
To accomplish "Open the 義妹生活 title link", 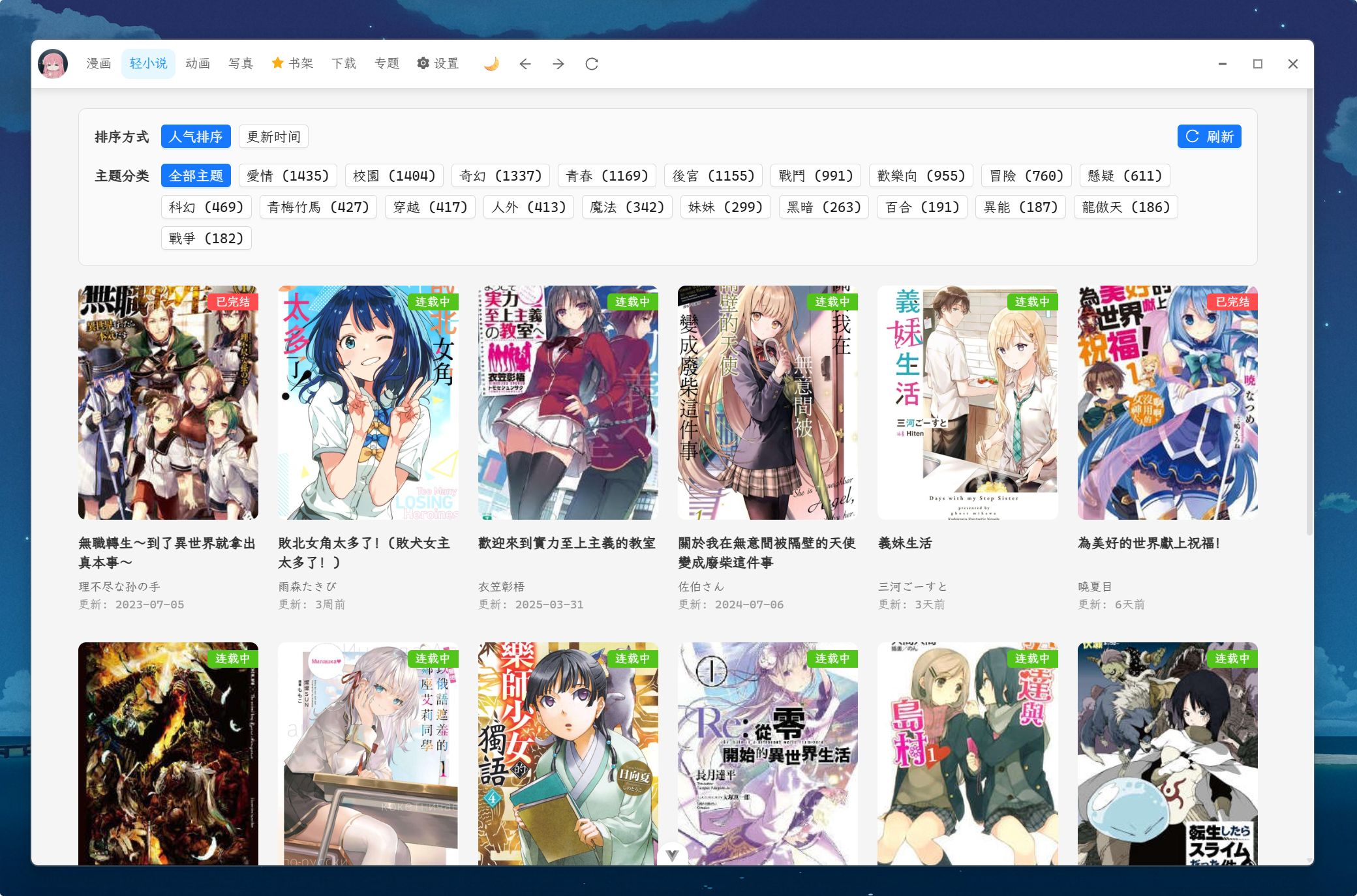I will point(905,543).
